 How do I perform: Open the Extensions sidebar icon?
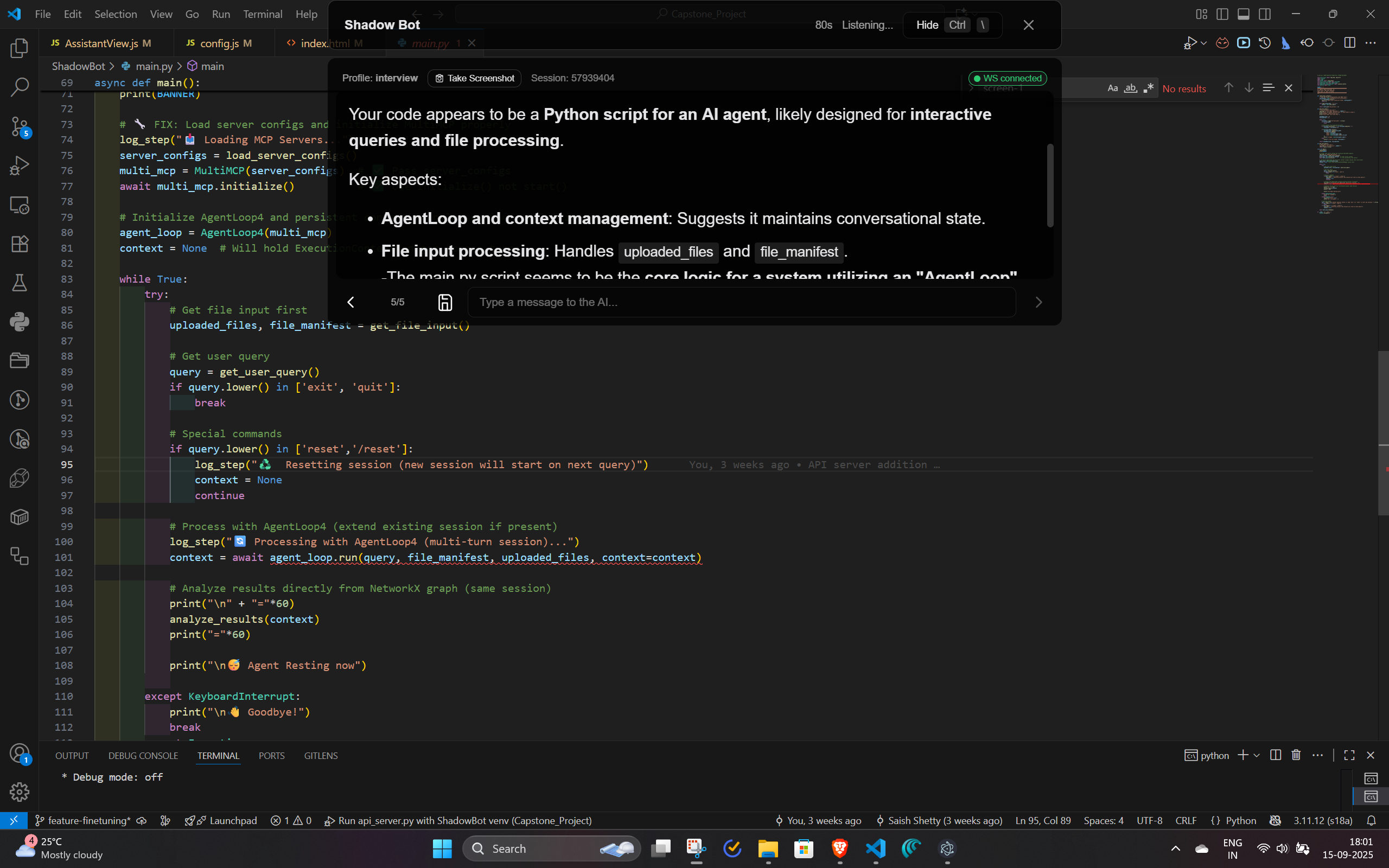(20, 244)
